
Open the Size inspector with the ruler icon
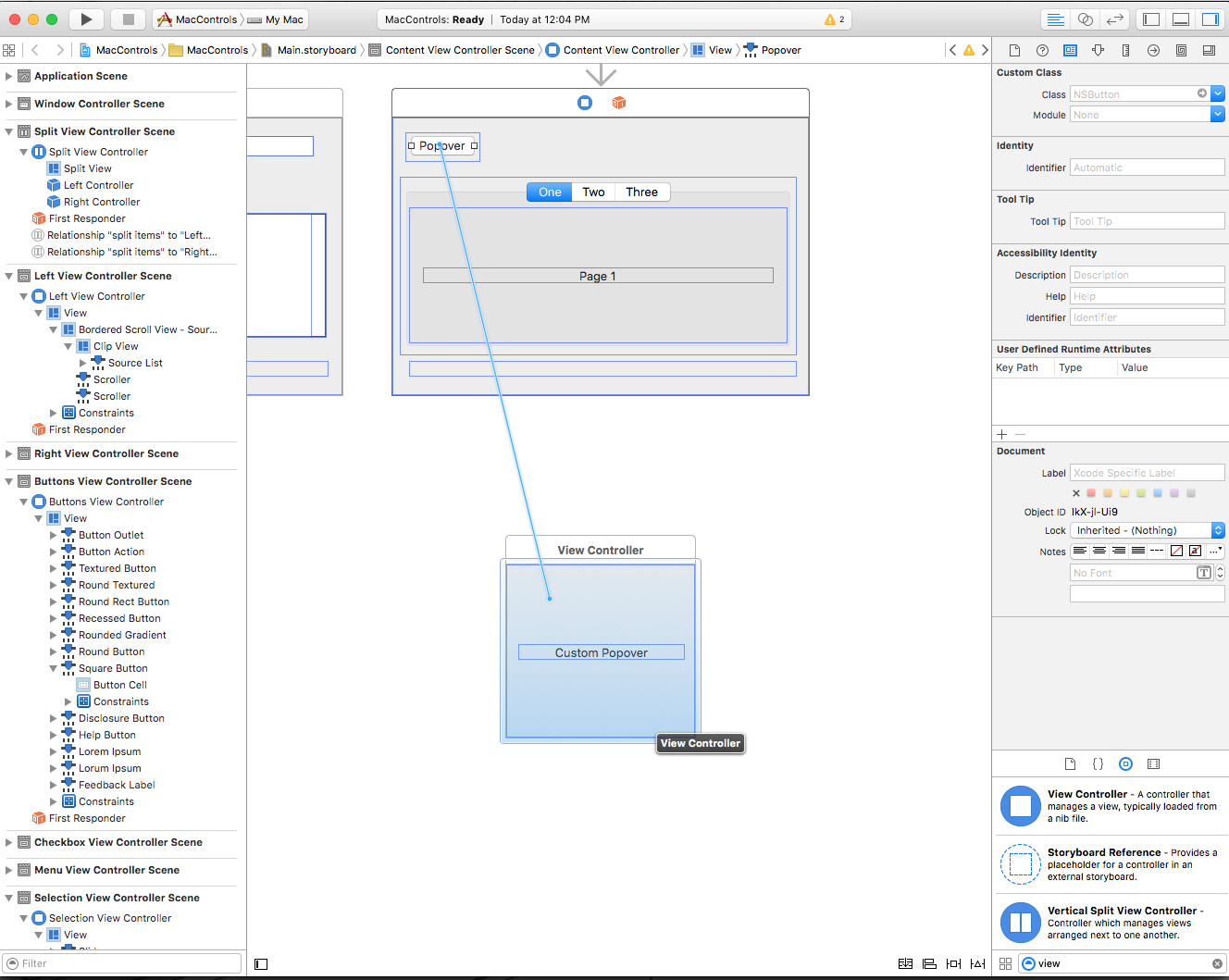point(1125,50)
